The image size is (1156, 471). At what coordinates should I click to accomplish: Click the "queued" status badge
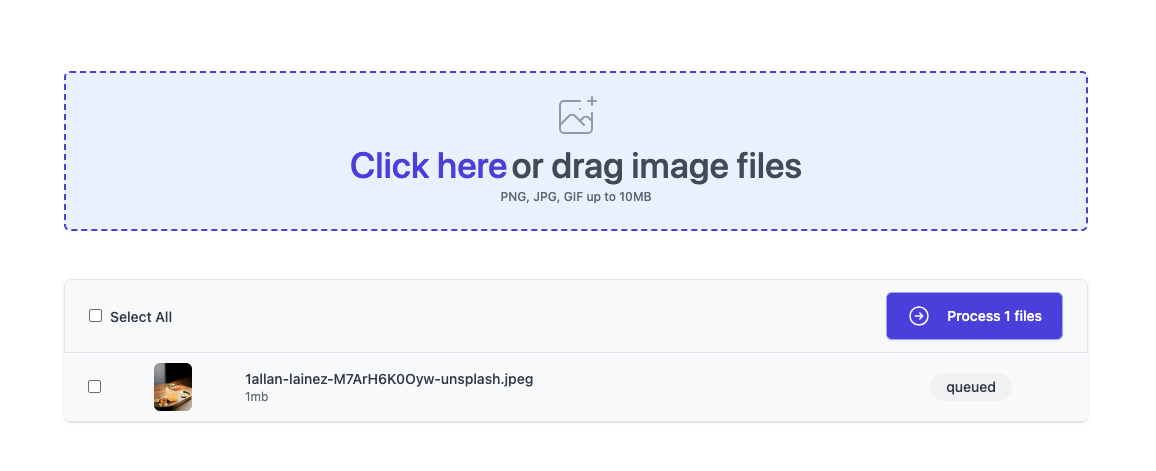(x=970, y=387)
